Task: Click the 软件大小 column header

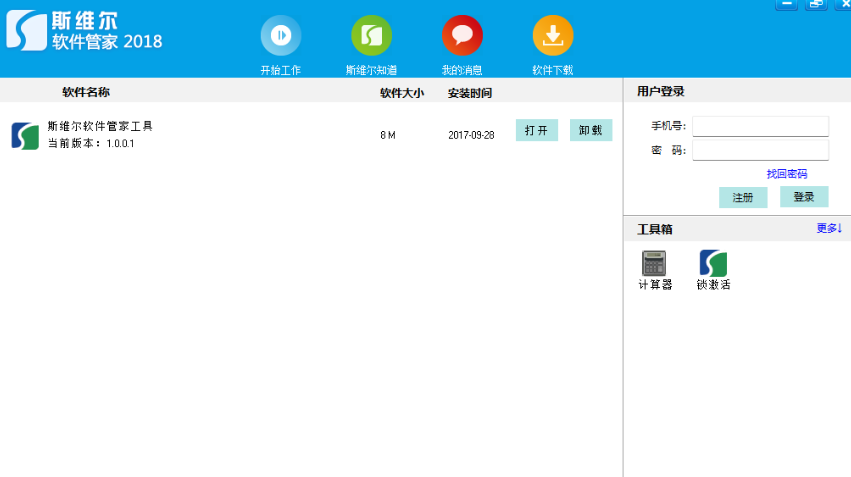Action: pyautogui.click(x=401, y=93)
